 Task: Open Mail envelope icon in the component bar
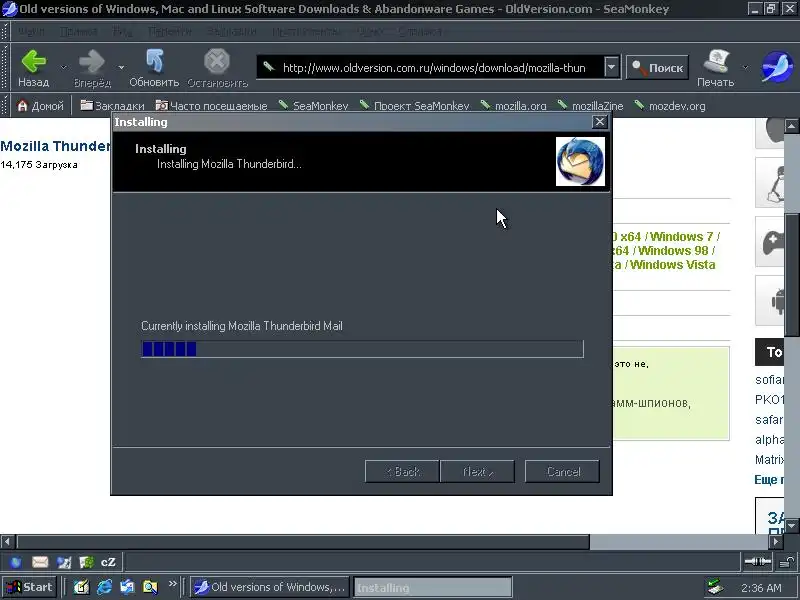[40, 562]
